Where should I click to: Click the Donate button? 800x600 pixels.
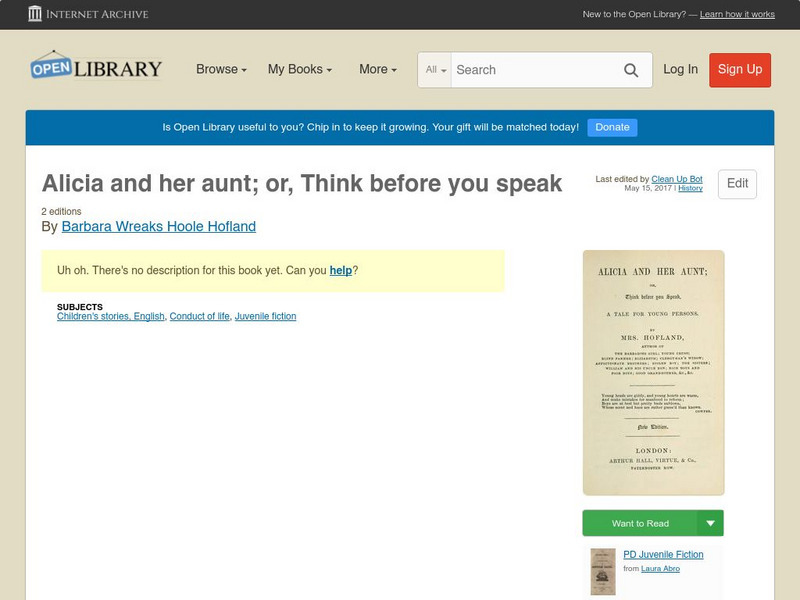coord(612,127)
